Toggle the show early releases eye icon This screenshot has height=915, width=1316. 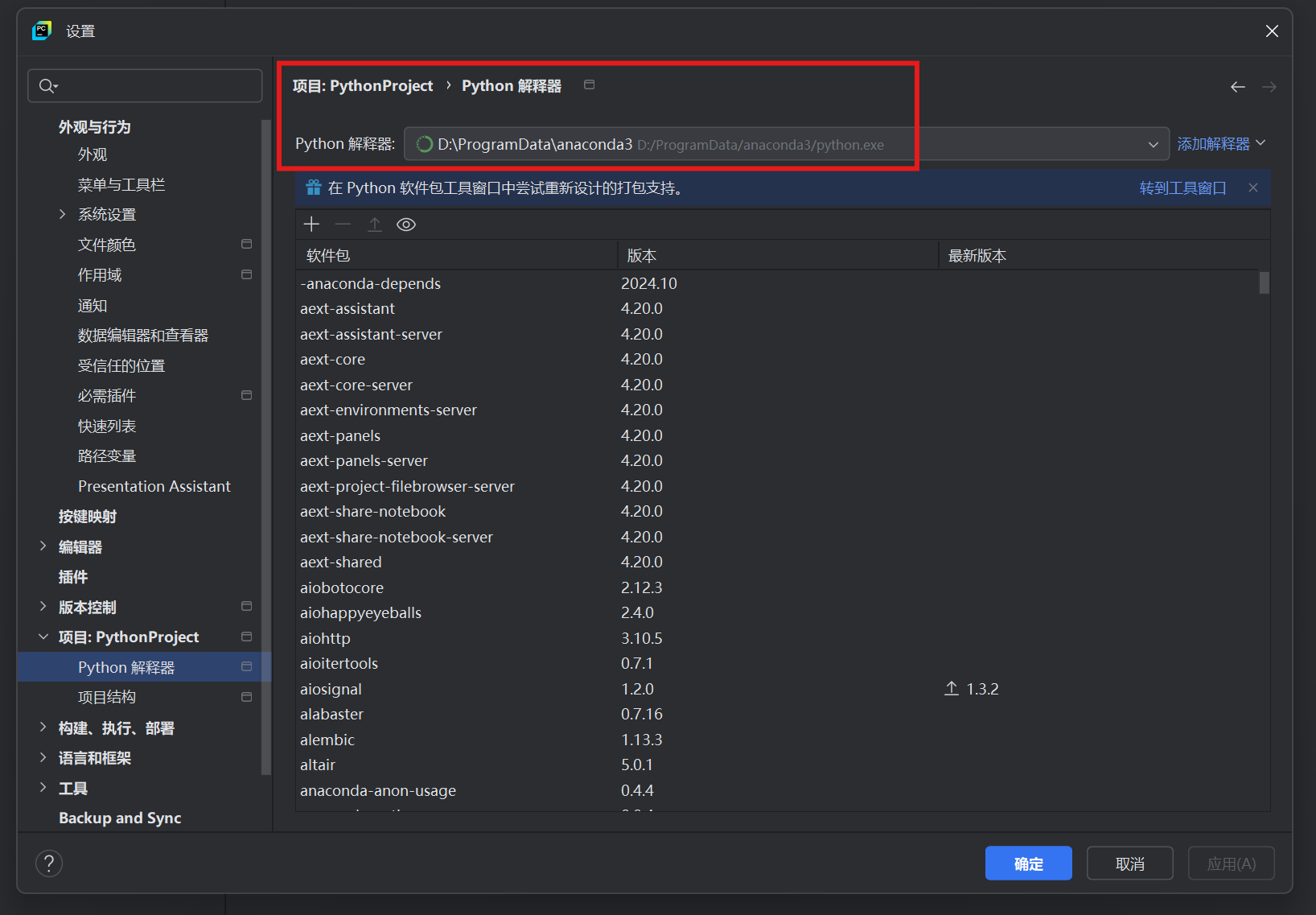coord(406,225)
